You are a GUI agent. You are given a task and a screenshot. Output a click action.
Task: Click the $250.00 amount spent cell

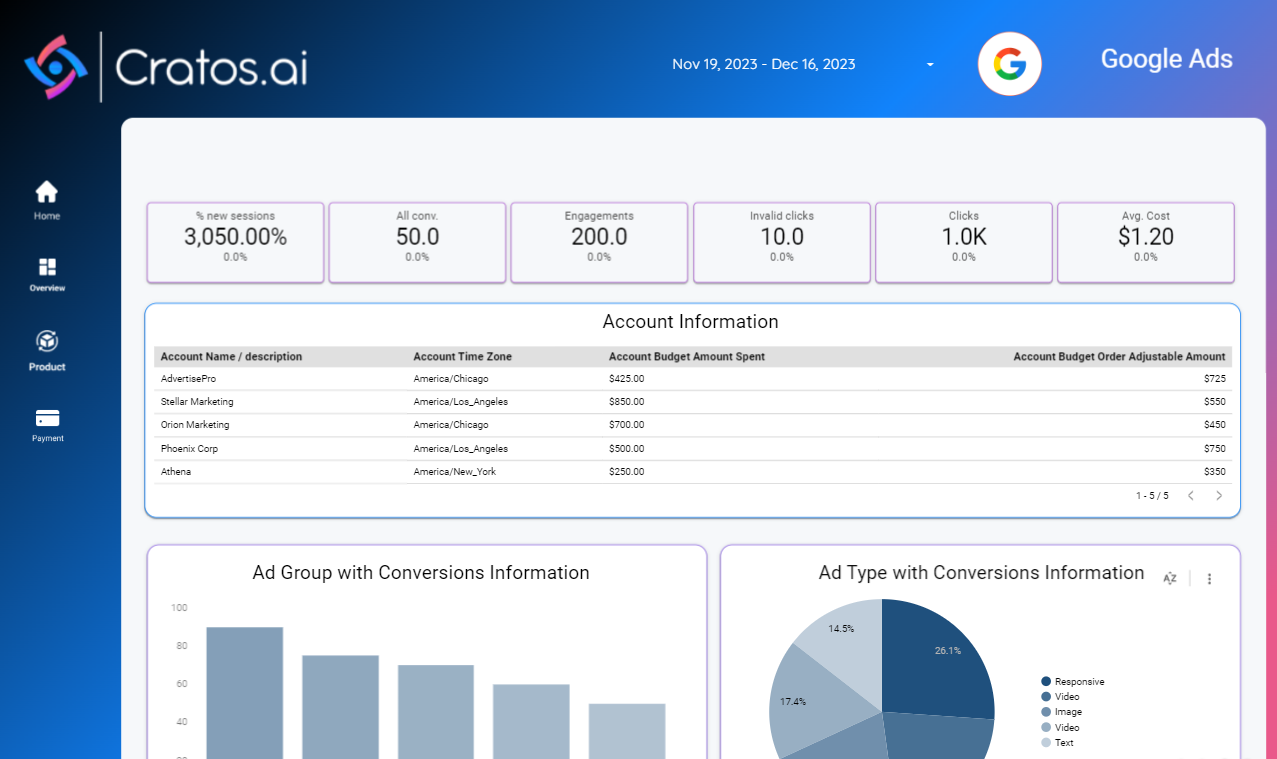pos(626,472)
